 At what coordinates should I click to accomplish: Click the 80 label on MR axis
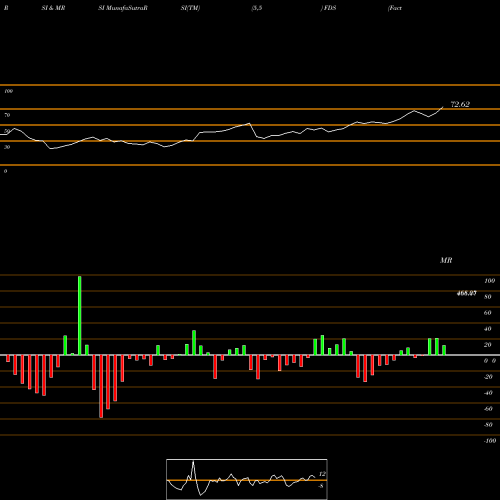click(488, 297)
